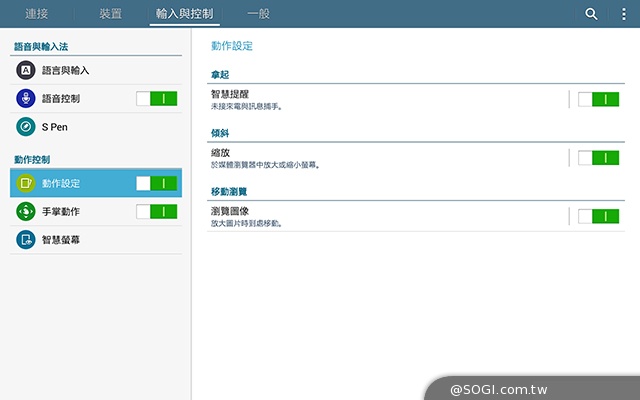Open the search magnifier icon
Viewport: 640px width, 400px height.
click(x=591, y=14)
